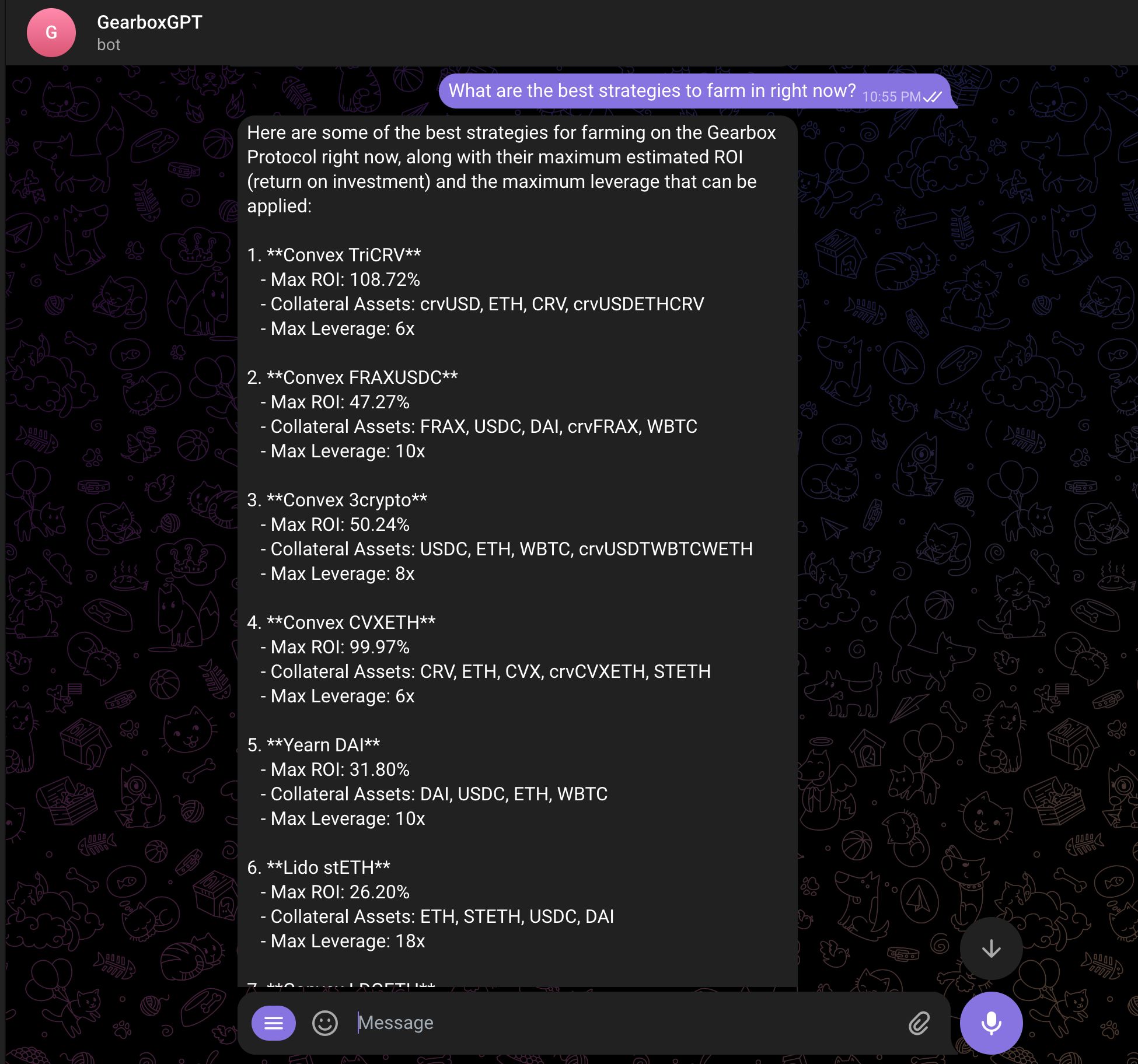The height and width of the screenshot is (1064, 1138).
Task: Click 'Collateral Assets: crvUSD, ETH, CRV, crvUSDETHCRV'
Action: pos(482,304)
